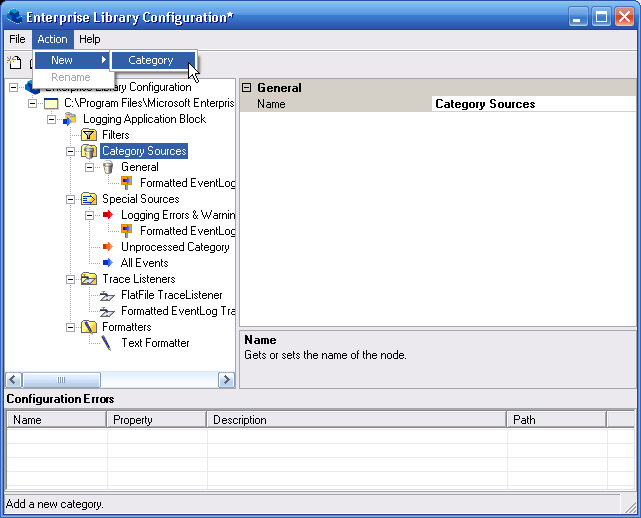Open the File menu

coord(17,39)
